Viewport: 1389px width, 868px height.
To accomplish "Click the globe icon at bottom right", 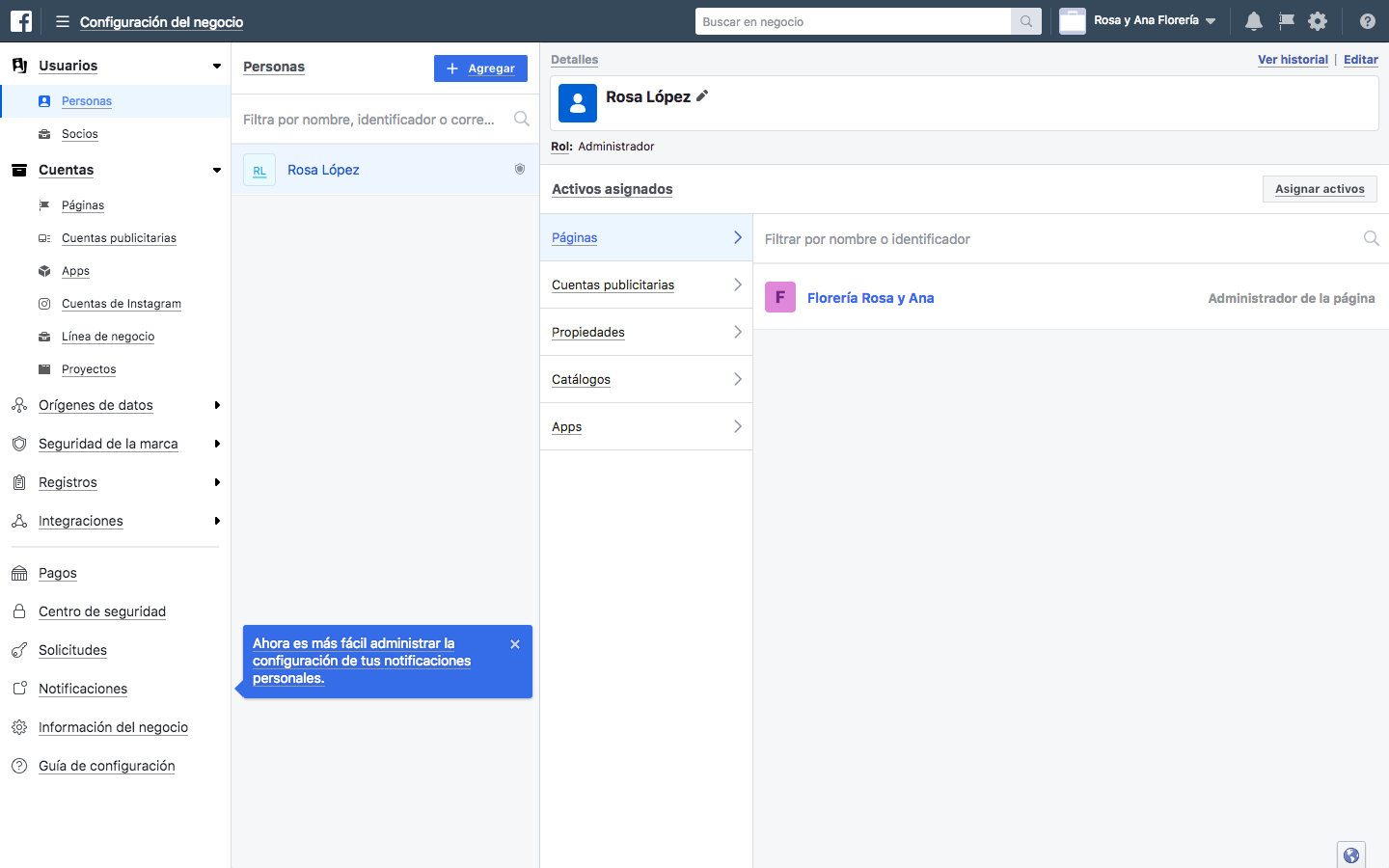I will [x=1351, y=855].
